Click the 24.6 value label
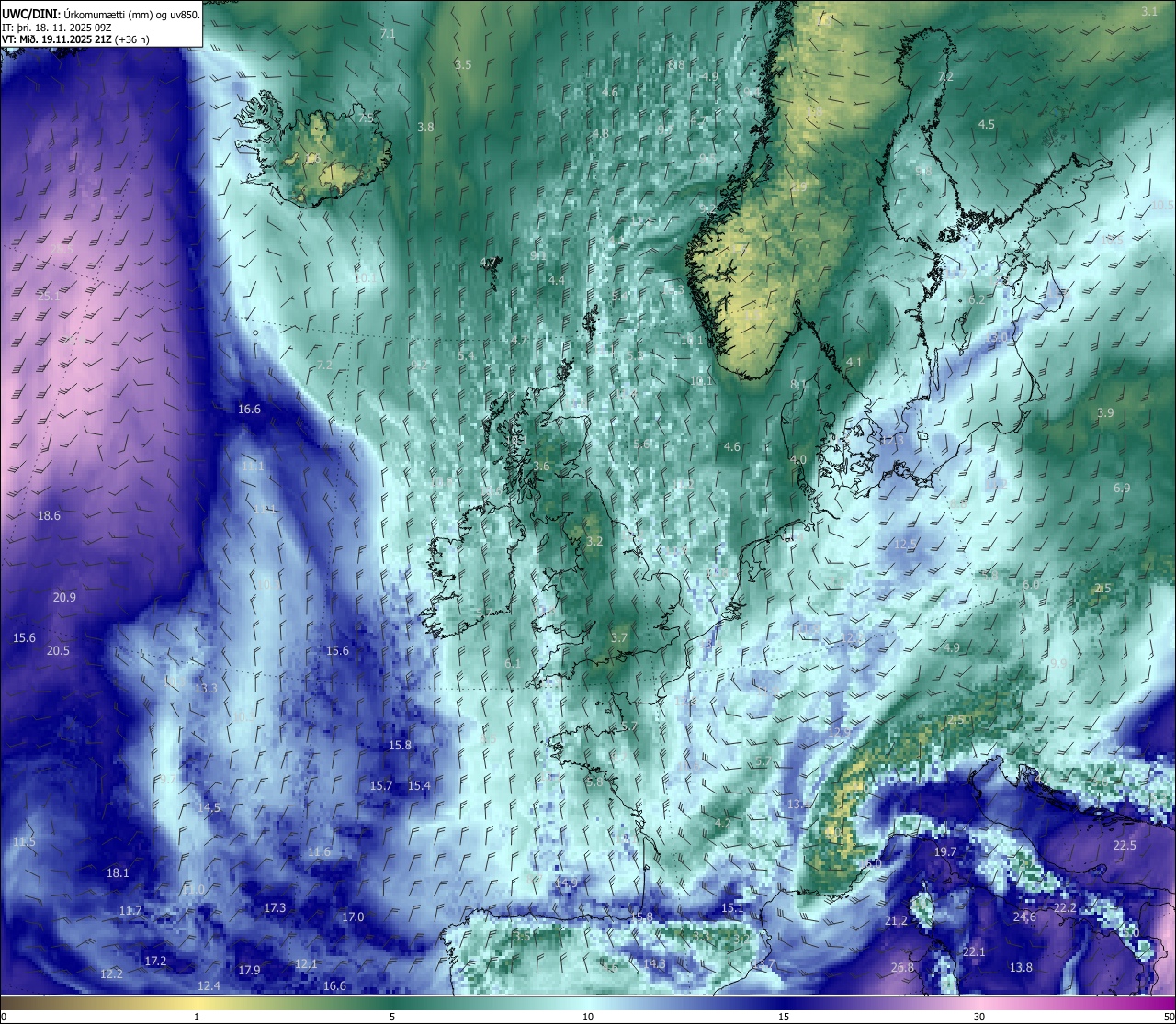The height and width of the screenshot is (1024, 1176). click(x=1024, y=917)
